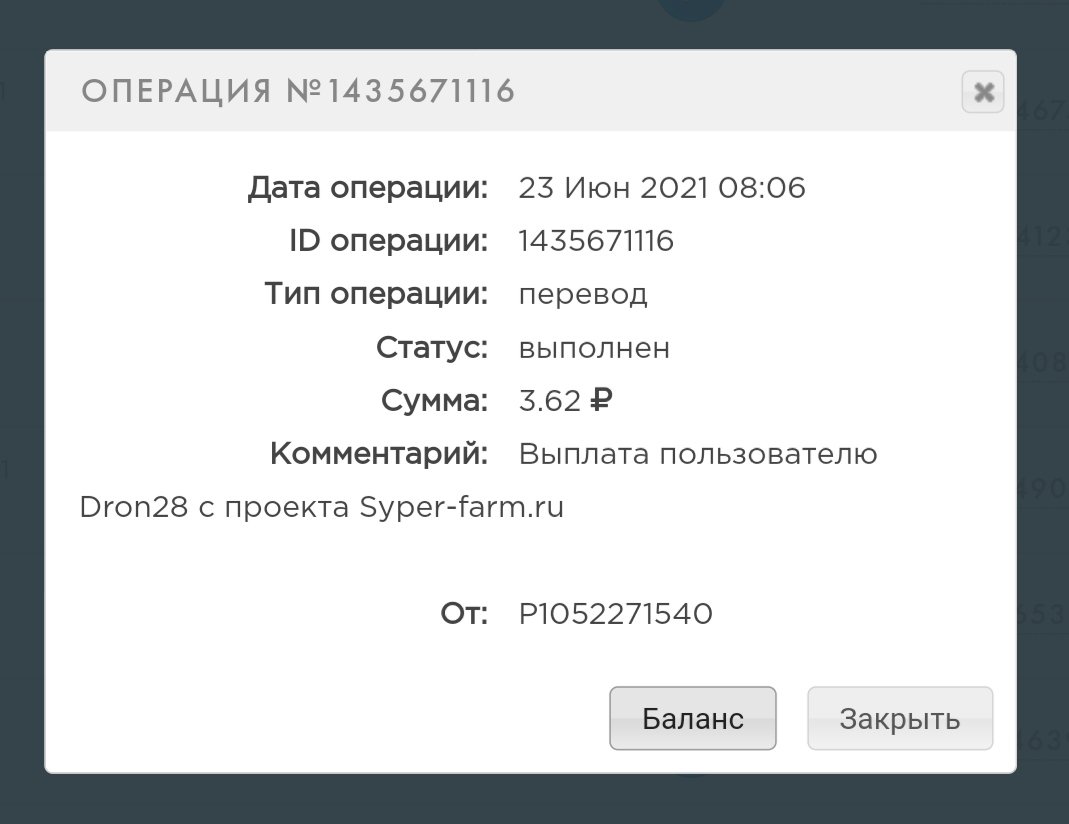The height and width of the screenshot is (824, 1069).
Task: Click the Комментарий label
Action: [379, 454]
